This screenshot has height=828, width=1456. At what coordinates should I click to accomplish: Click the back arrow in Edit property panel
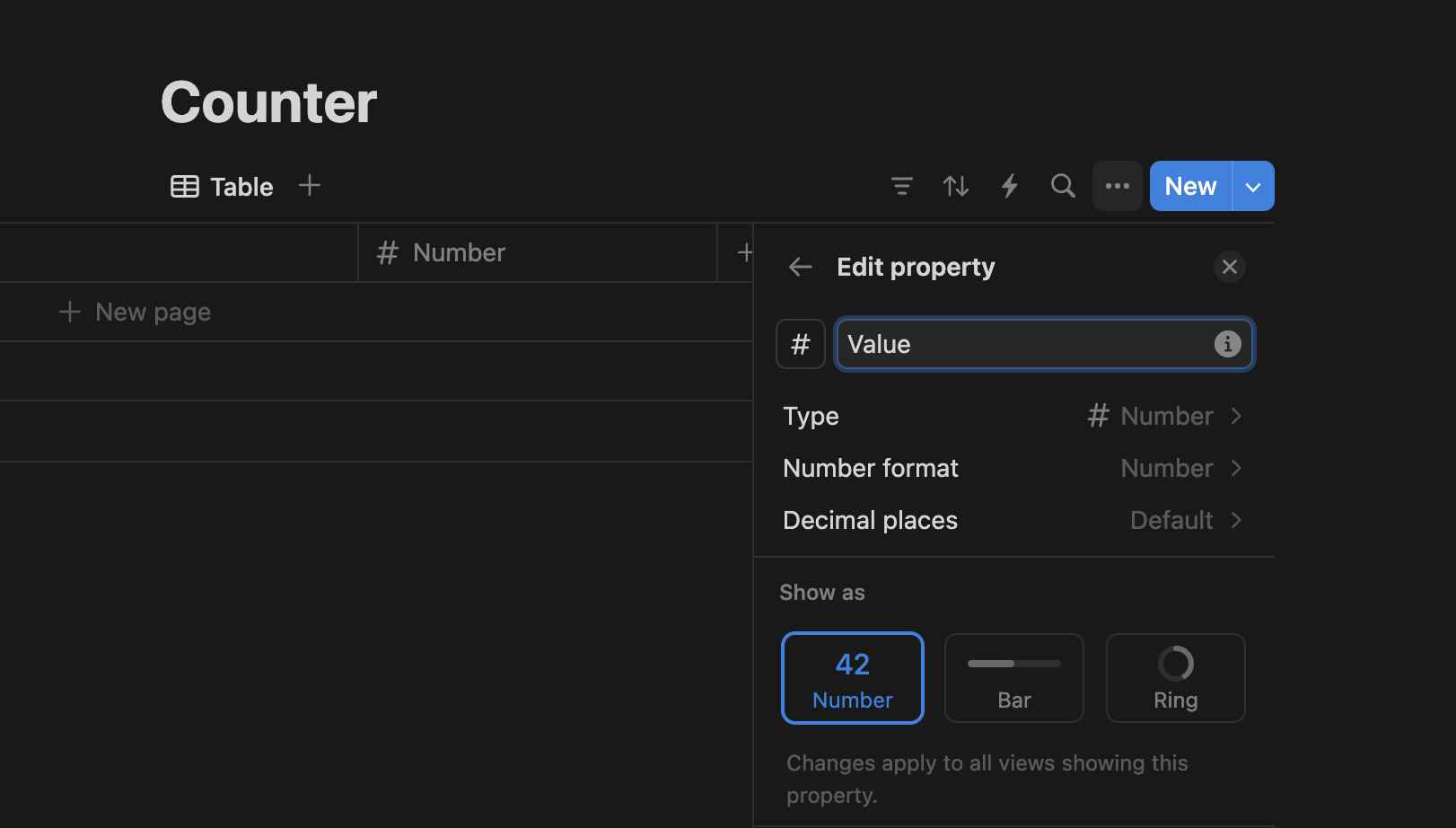[x=800, y=267]
